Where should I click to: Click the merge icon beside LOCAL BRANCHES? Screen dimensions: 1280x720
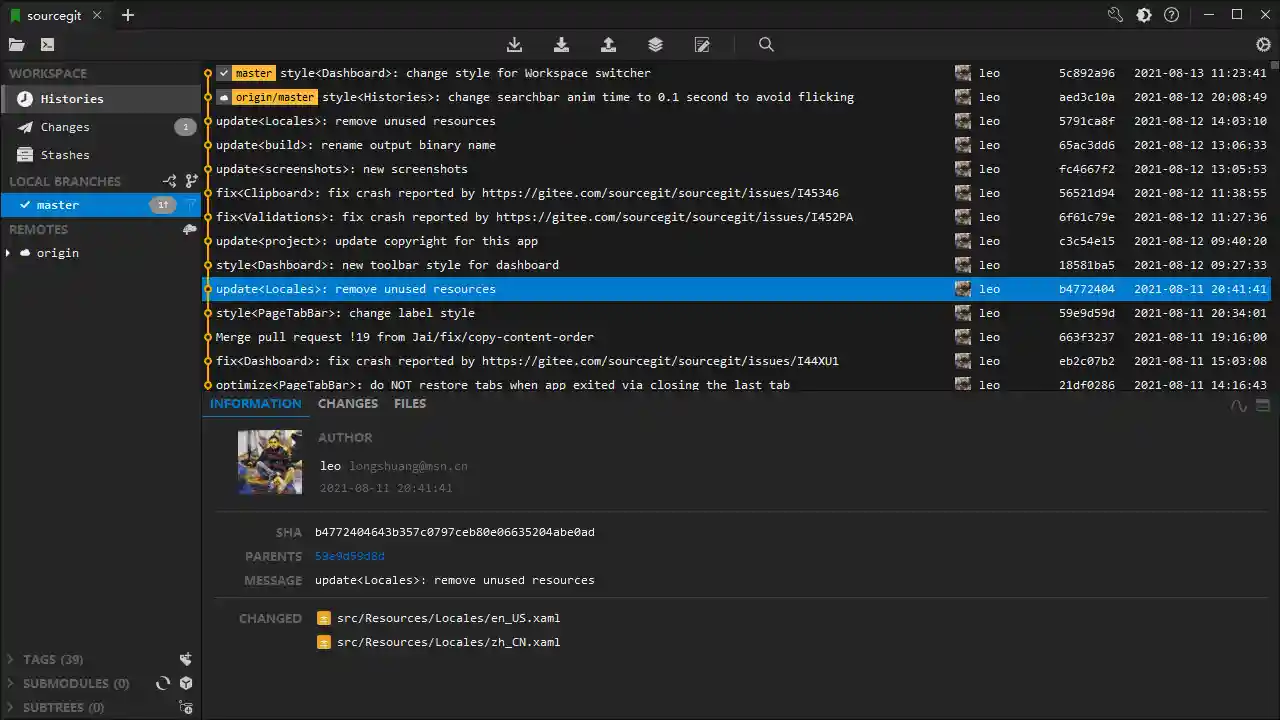(x=169, y=181)
